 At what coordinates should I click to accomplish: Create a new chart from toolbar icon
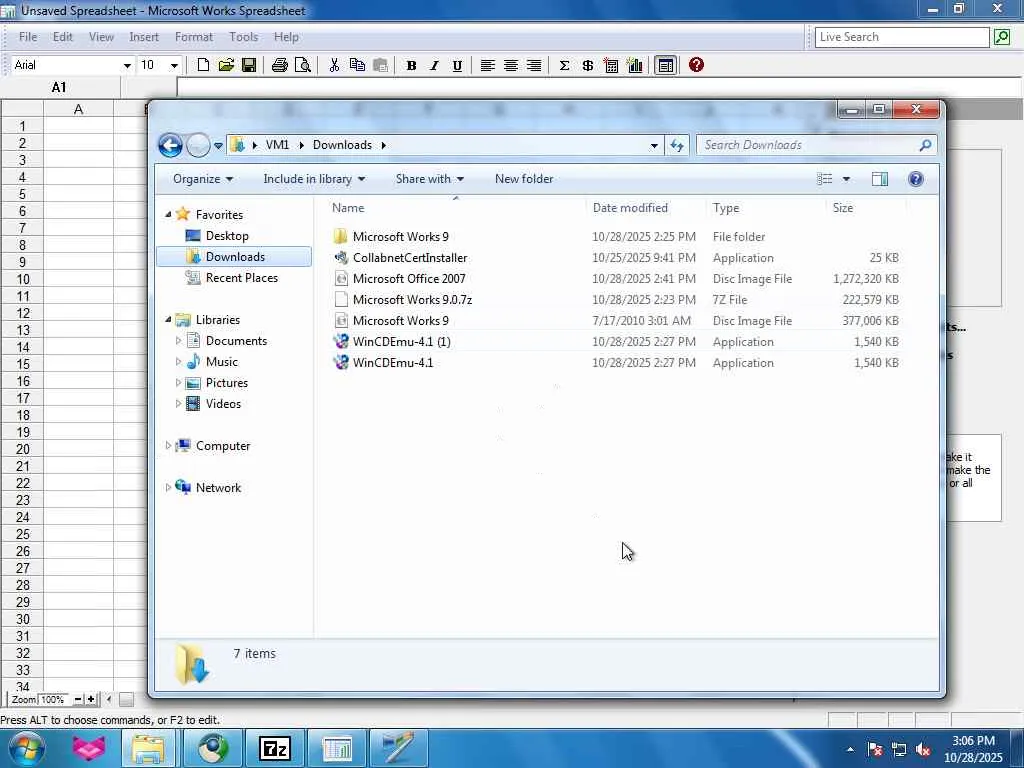click(x=634, y=65)
